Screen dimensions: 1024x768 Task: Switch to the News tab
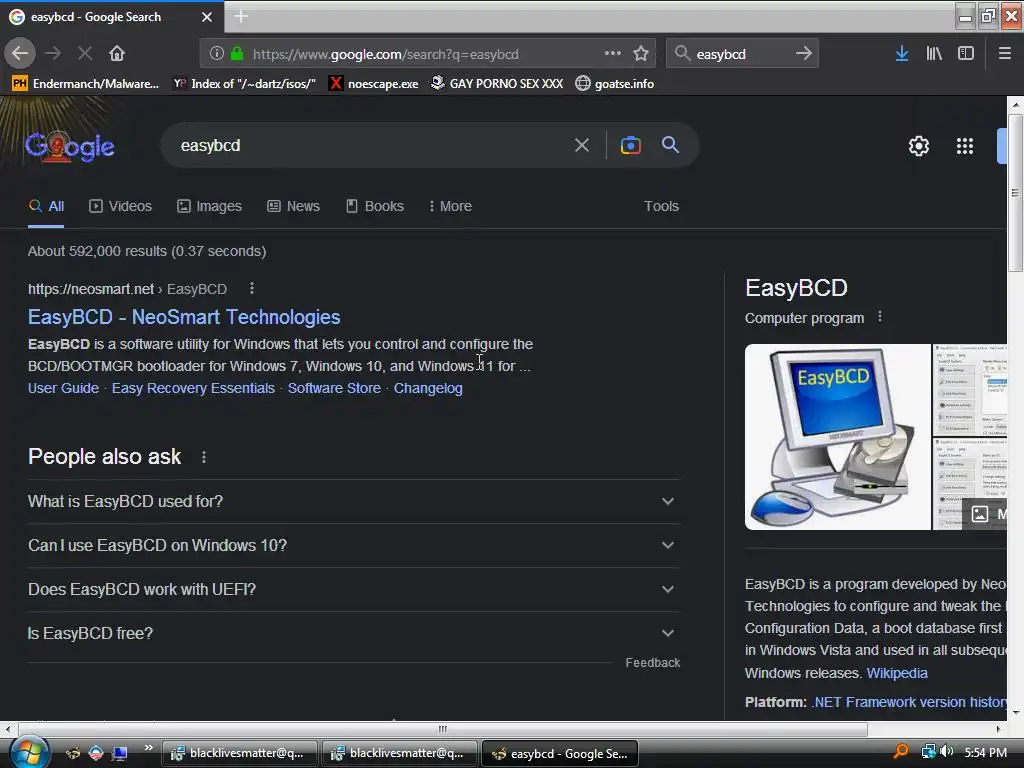click(x=293, y=206)
